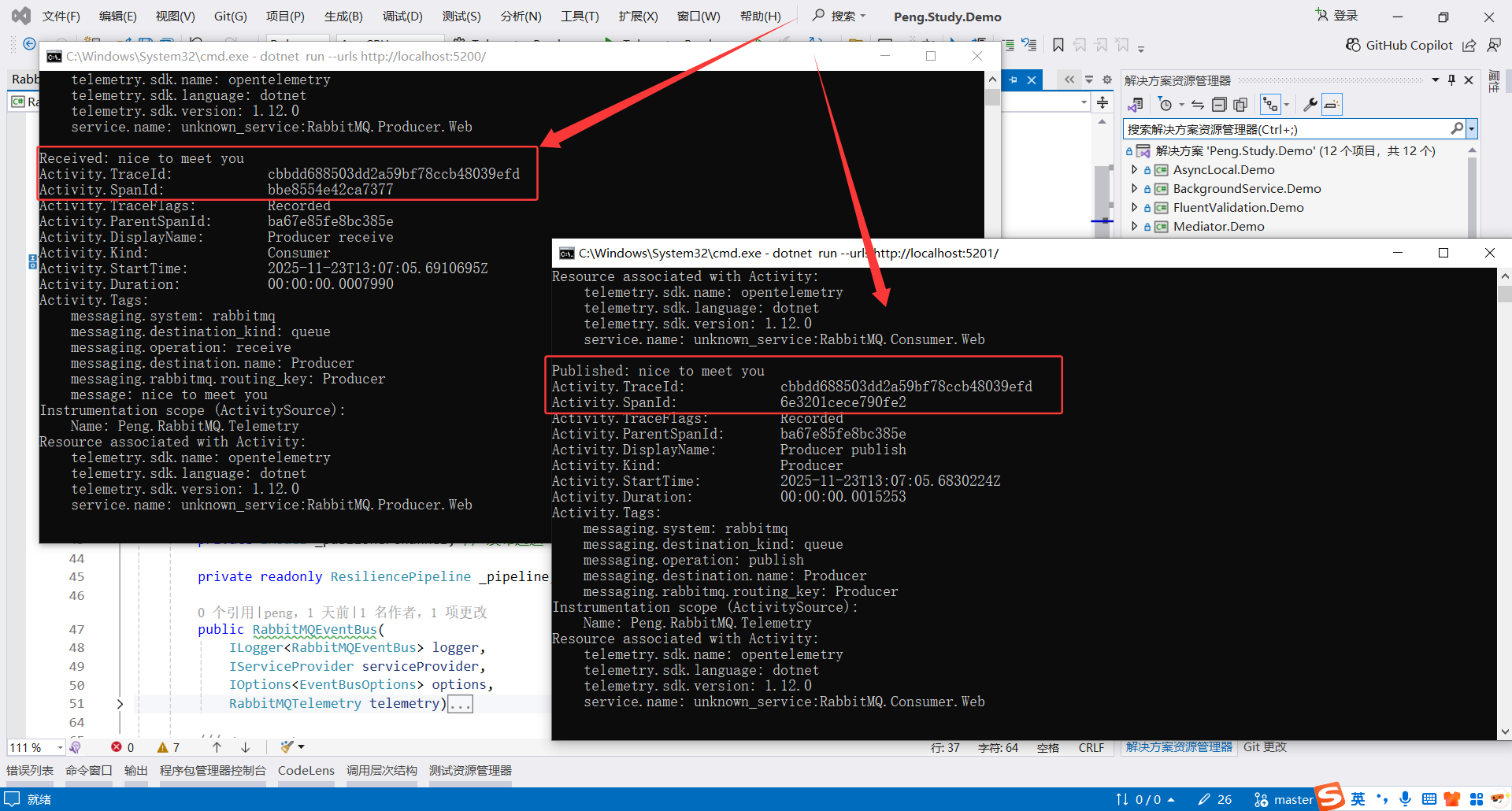Open properties wrench icon in Solution Explorer
The width and height of the screenshot is (1512, 811).
click(x=1310, y=105)
